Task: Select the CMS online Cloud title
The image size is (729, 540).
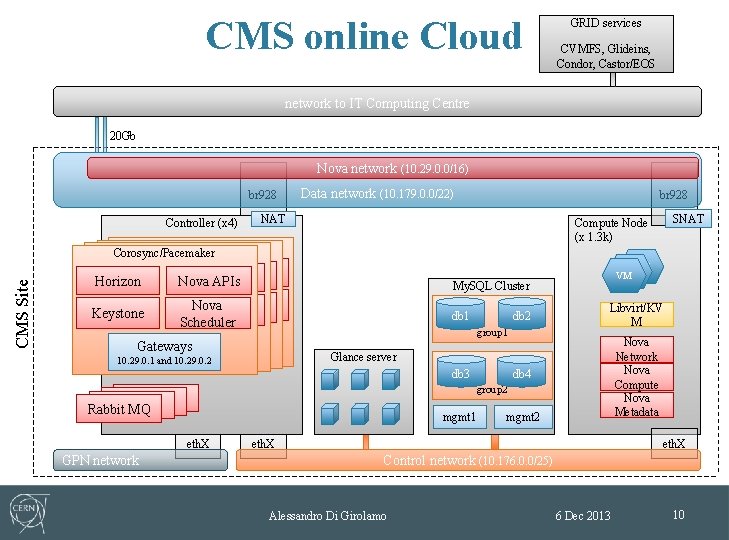Action: (x=364, y=35)
